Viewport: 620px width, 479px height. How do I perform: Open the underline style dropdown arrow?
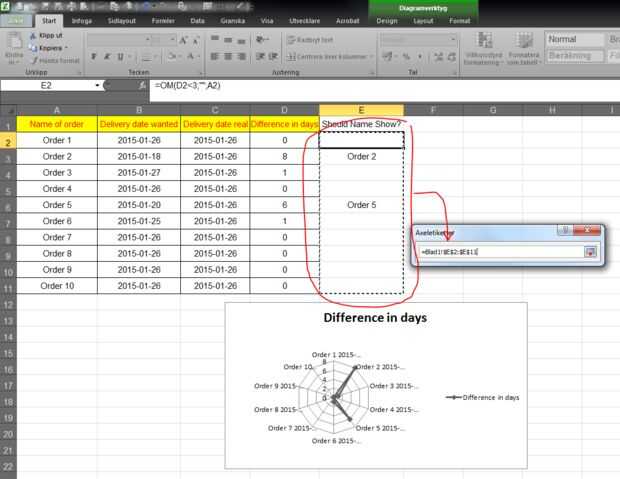pyautogui.click(x=129, y=57)
